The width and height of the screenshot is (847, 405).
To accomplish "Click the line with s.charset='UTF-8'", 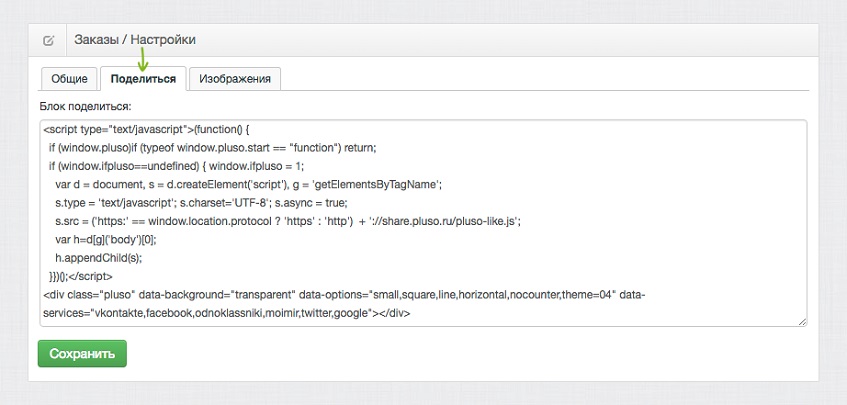I will pos(201,203).
